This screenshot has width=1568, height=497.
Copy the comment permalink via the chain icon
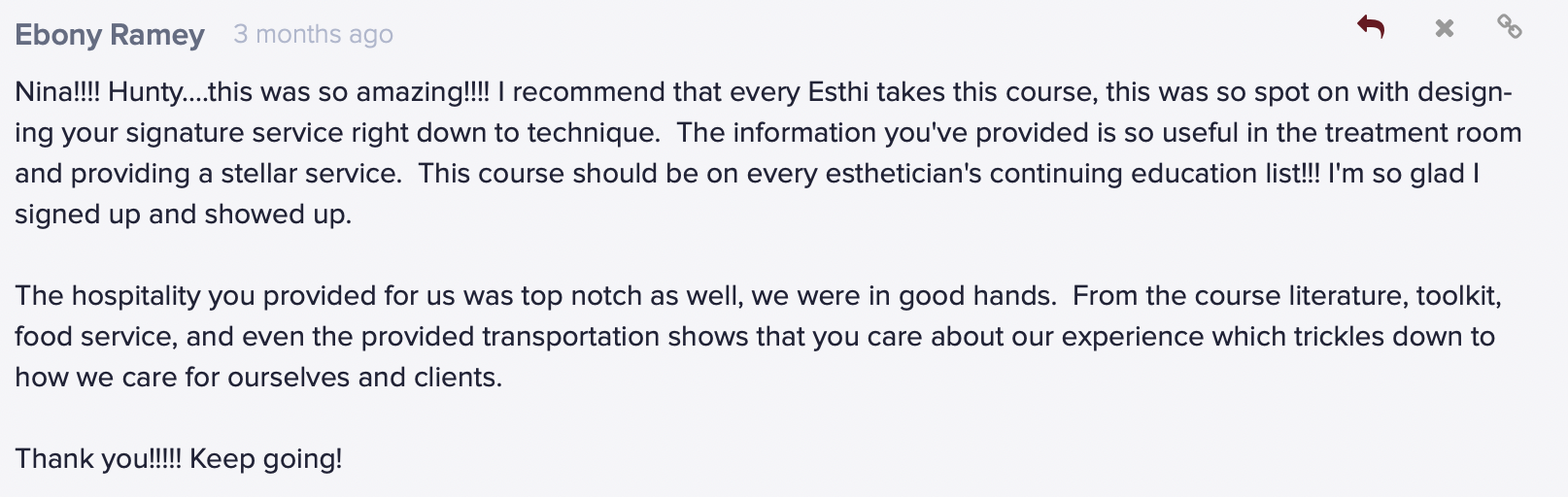1509,26
